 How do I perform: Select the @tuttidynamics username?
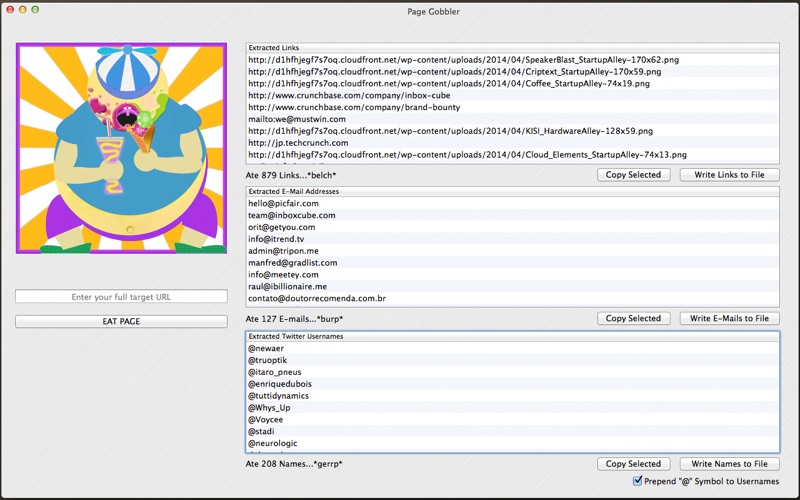pos(512,396)
